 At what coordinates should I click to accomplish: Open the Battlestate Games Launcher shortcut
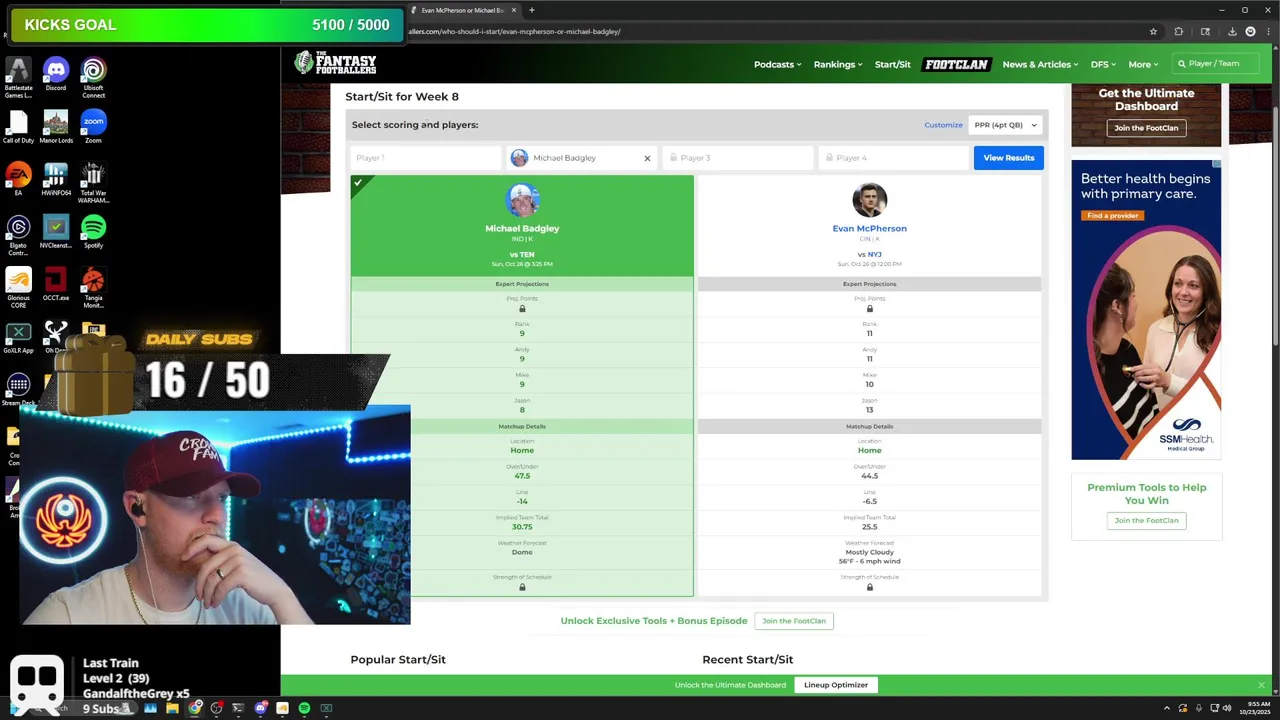click(18, 78)
